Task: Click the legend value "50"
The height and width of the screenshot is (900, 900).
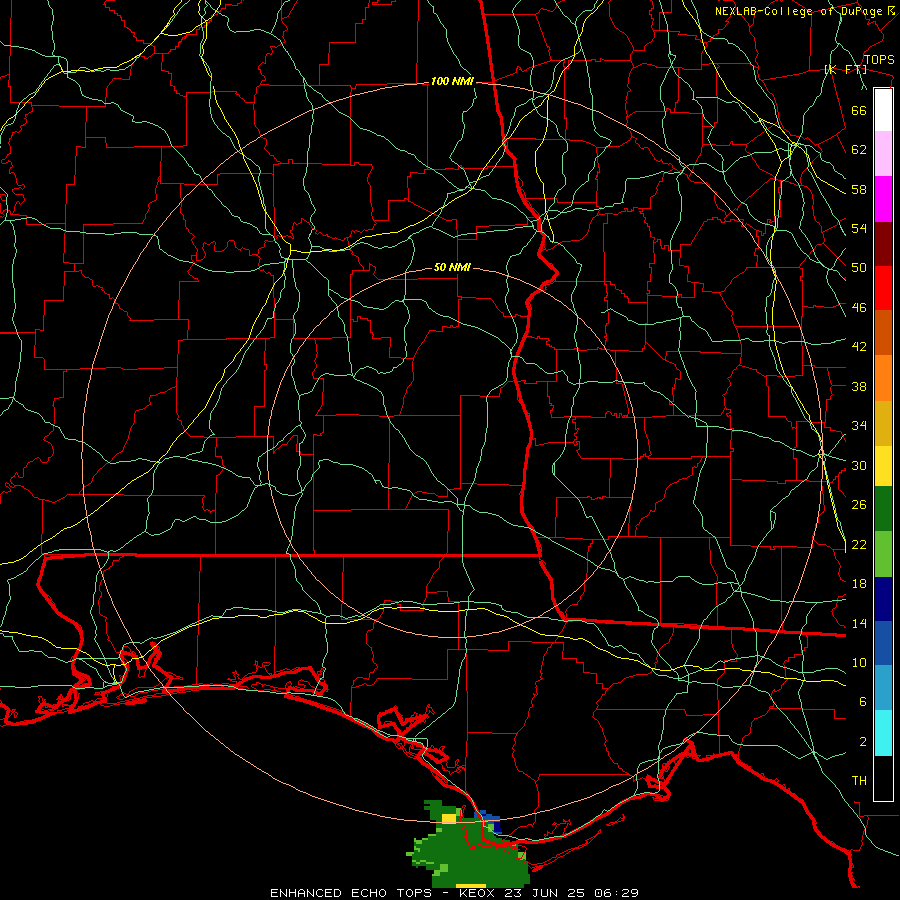Action: [x=859, y=268]
